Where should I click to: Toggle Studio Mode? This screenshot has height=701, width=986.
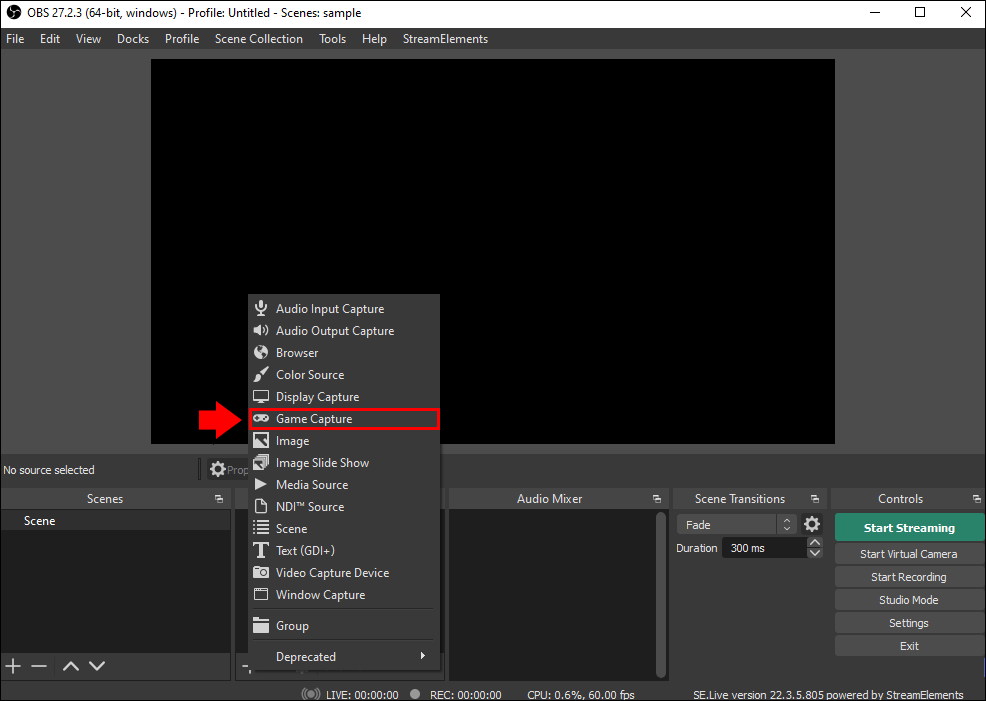click(x=908, y=599)
